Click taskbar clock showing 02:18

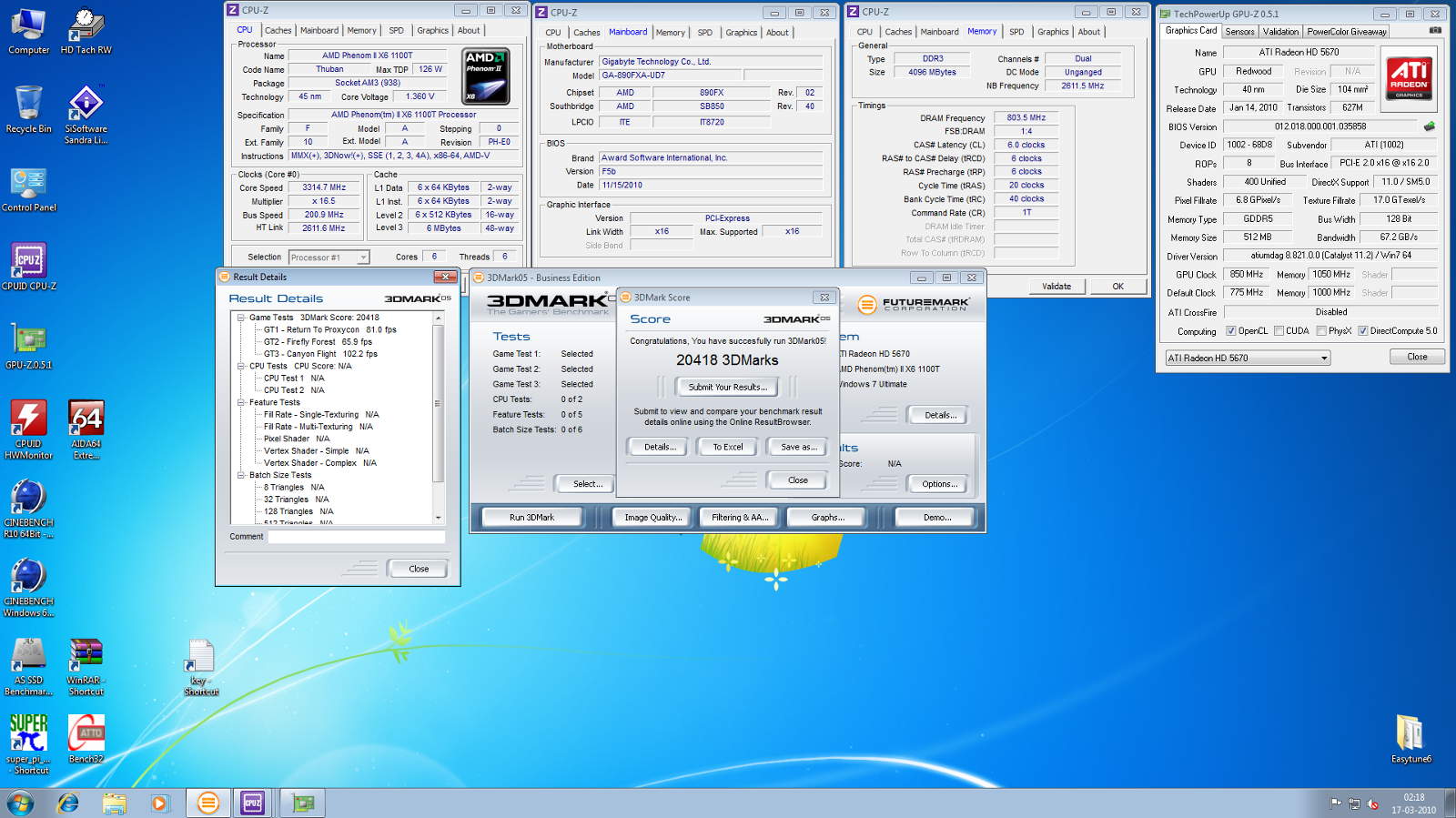[x=1413, y=803]
